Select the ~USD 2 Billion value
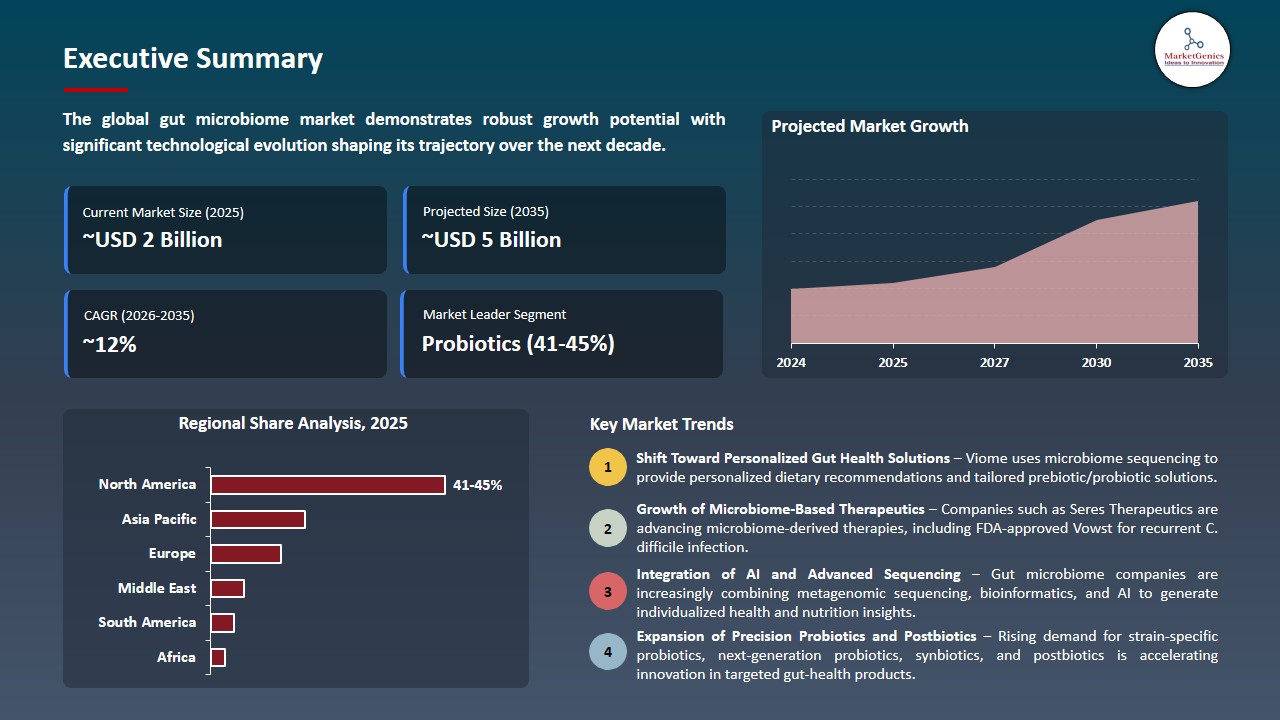Viewport: 1280px width, 720px height. (152, 240)
